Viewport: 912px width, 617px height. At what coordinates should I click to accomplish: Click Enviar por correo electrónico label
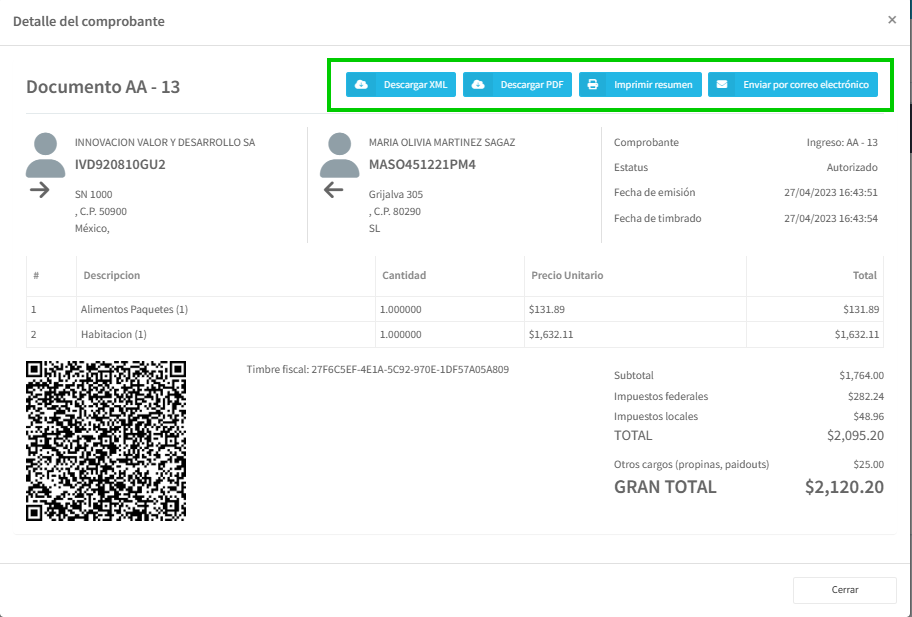point(806,84)
